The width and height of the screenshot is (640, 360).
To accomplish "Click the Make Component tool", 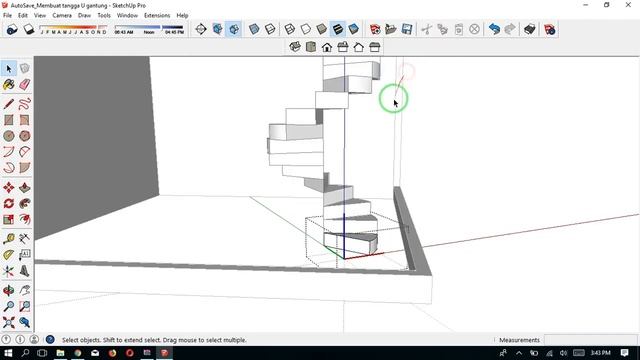I will pyautogui.click(x=24, y=69).
